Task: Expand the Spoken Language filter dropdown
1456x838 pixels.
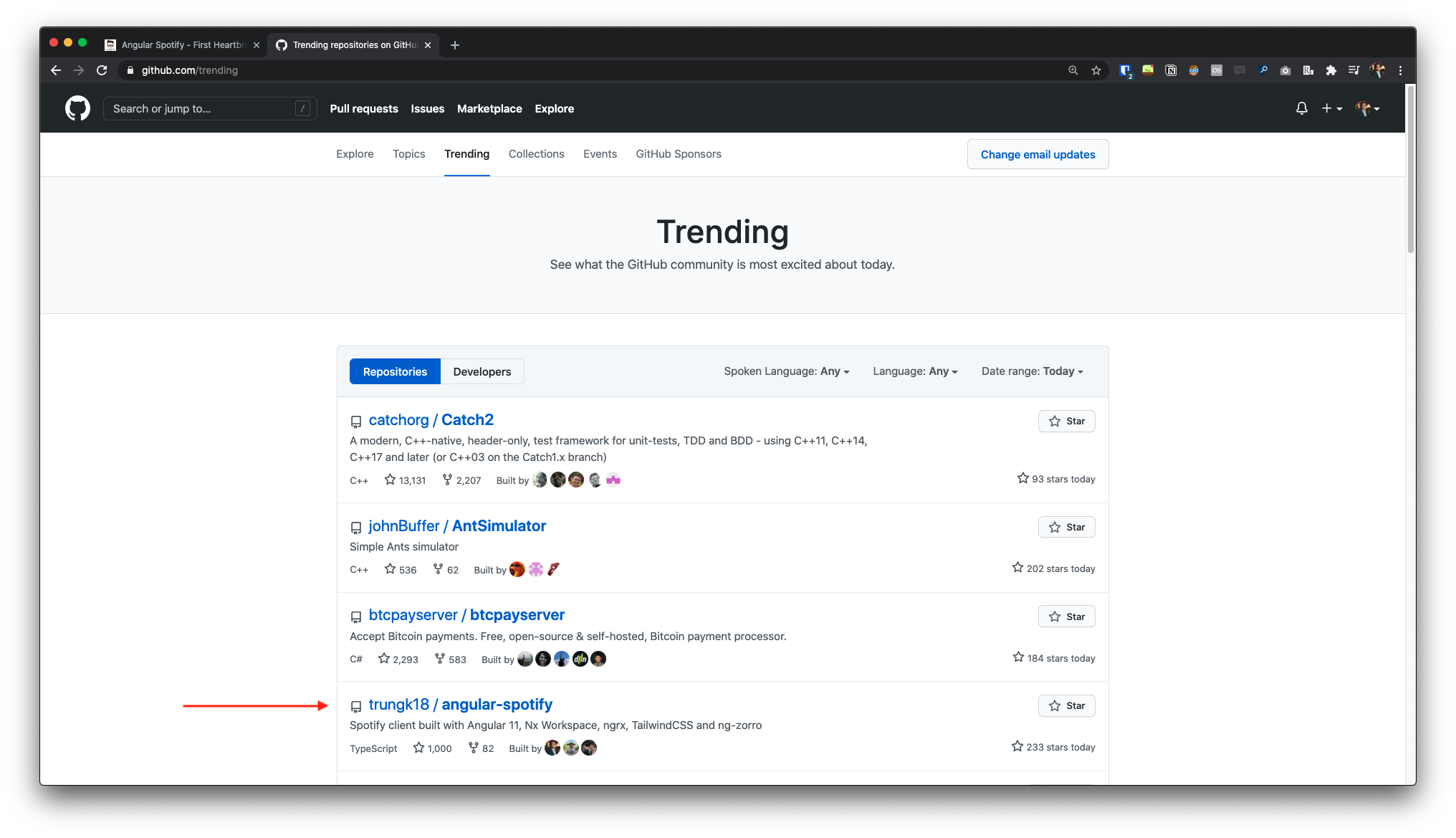Action: (x=786, y=371)
